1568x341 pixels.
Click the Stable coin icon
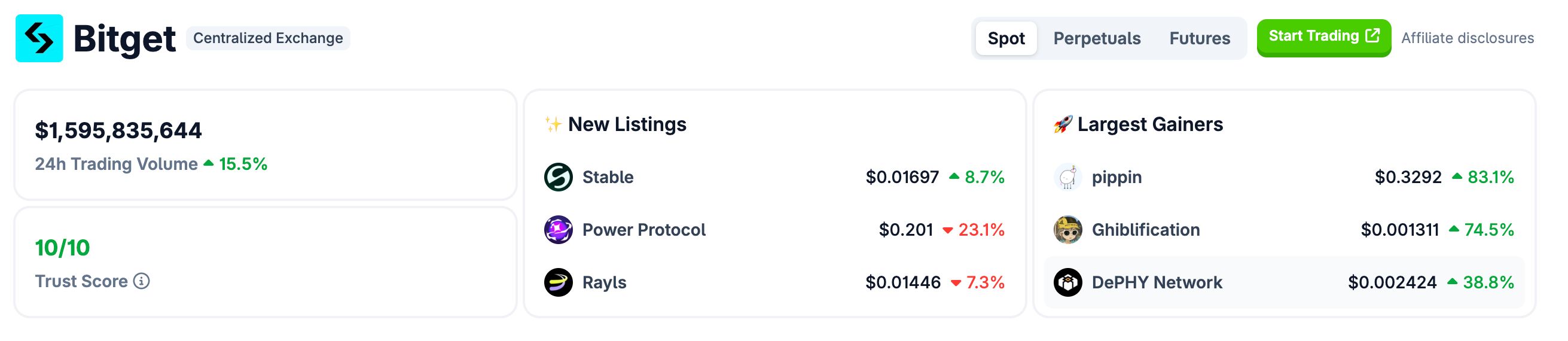[x=558, y=177]
